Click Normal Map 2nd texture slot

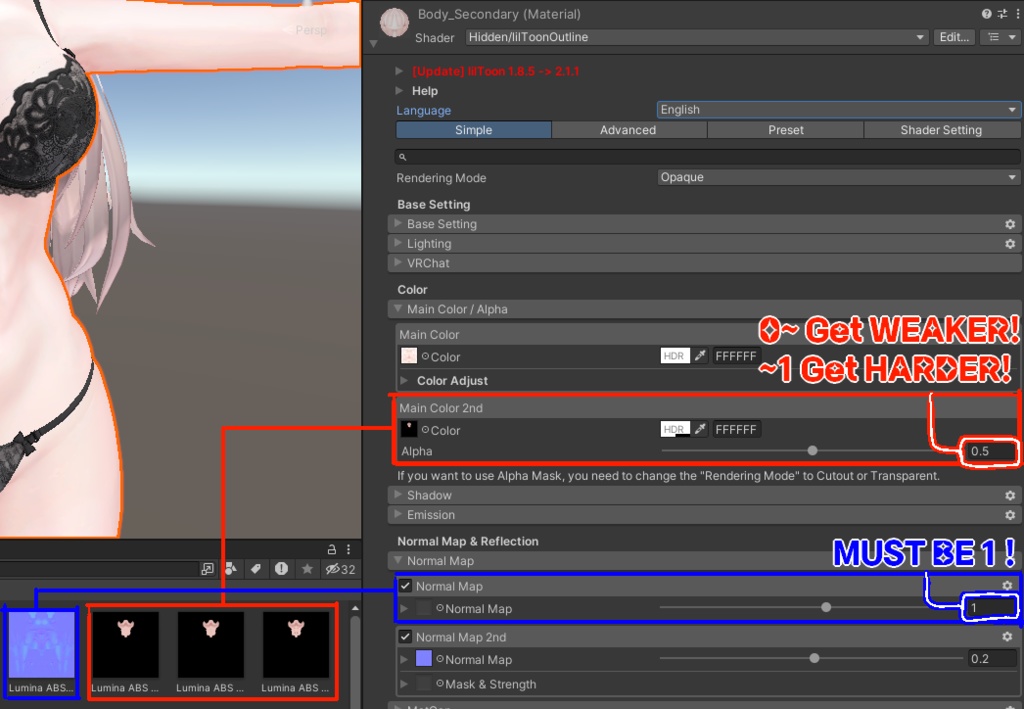coord(424,659)
